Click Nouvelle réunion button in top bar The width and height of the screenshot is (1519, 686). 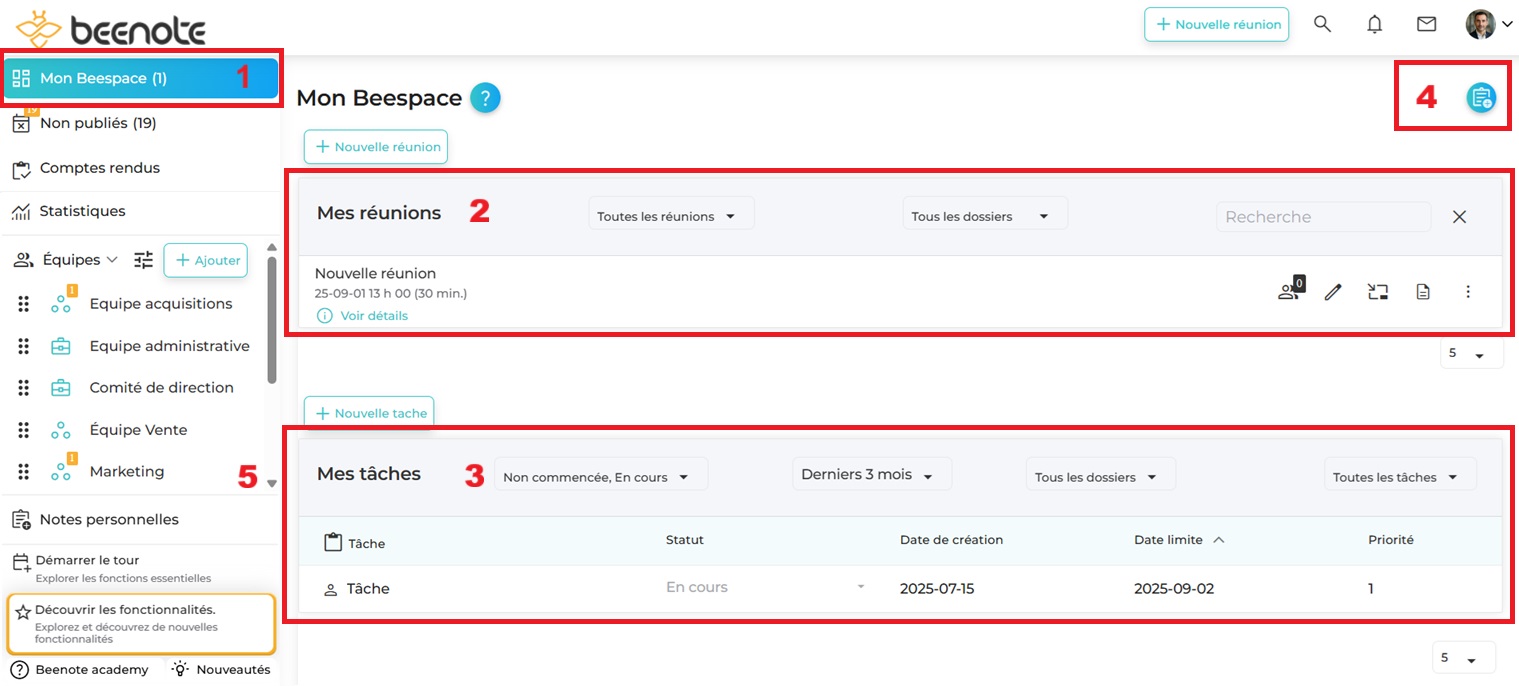[x=1217, y=24]
